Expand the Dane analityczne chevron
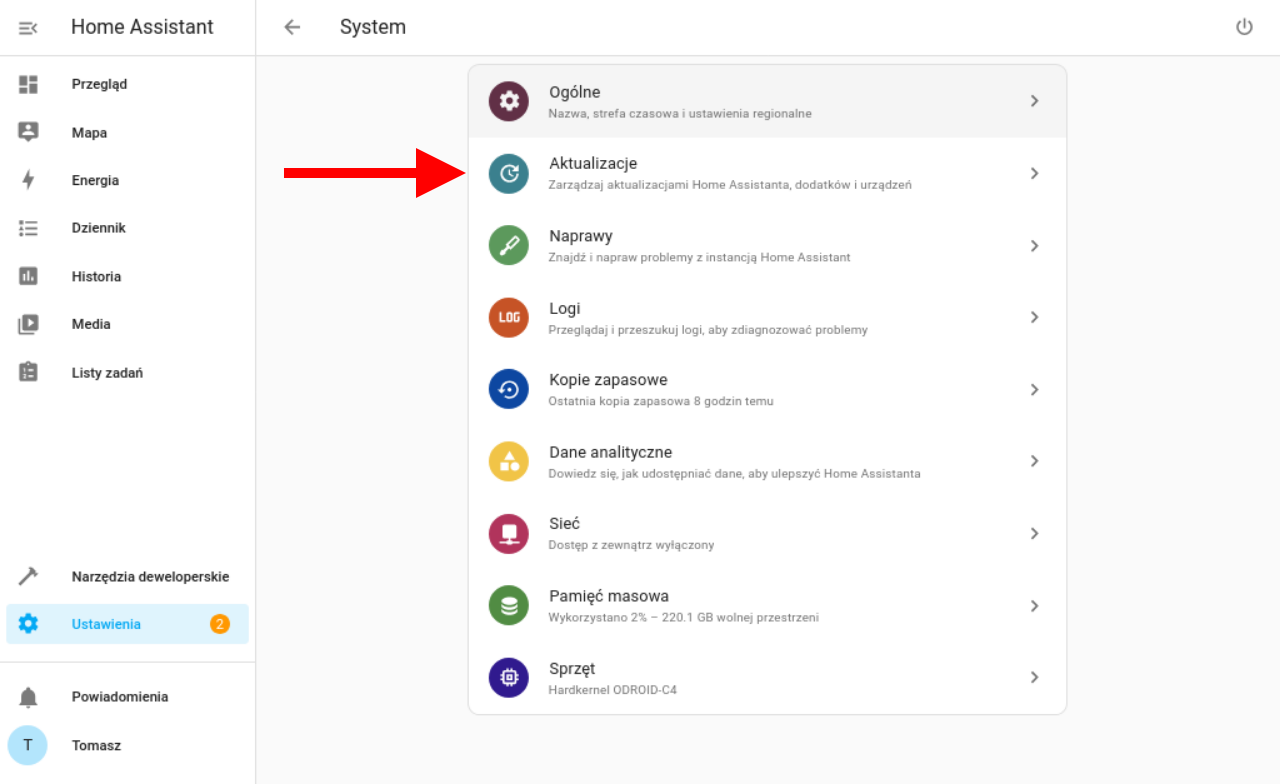The width and height of the screenshot is (1280, 784). point(1034,461)
